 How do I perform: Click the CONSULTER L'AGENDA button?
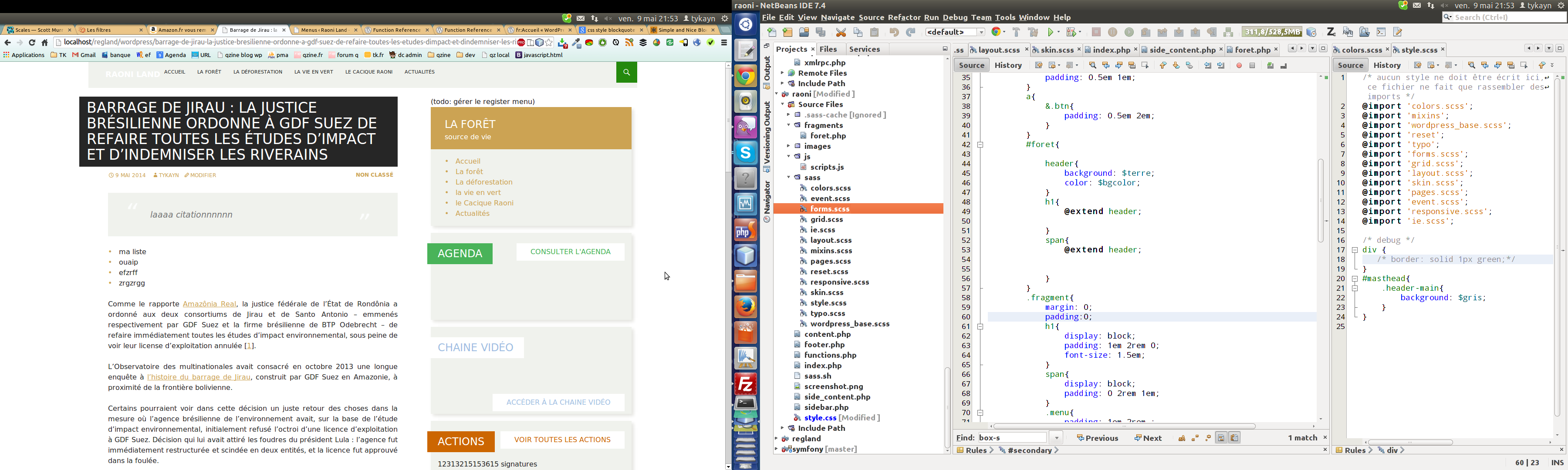pyautogui.click(x=570, y=252)
